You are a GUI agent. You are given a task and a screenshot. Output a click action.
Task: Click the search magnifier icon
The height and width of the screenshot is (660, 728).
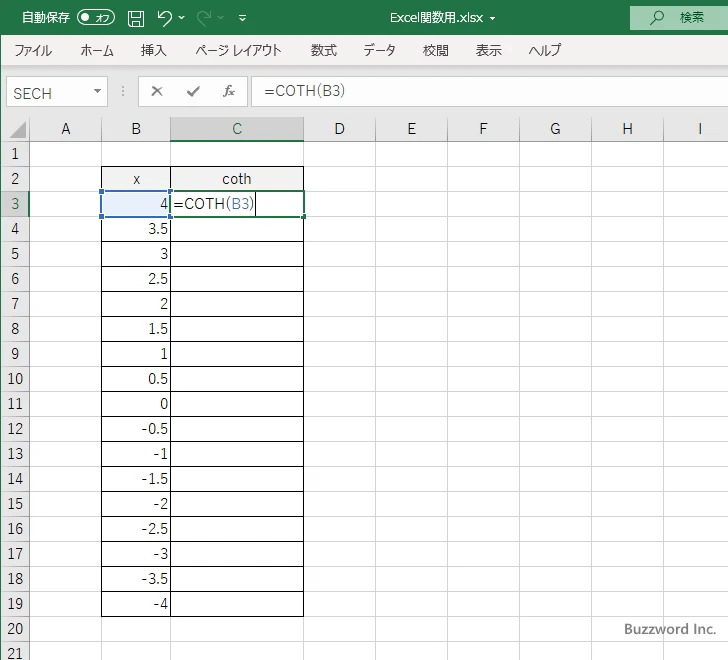656,18
